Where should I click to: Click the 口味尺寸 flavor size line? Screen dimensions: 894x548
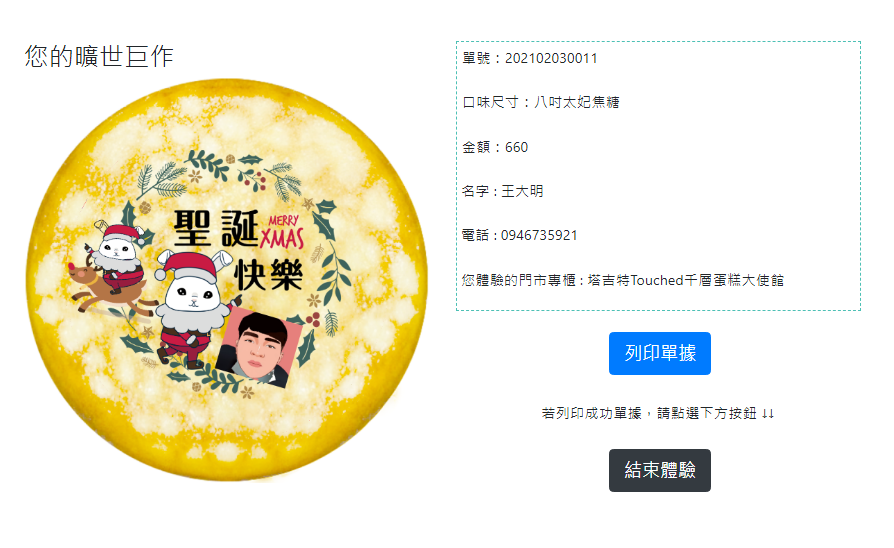click(541, 103)
